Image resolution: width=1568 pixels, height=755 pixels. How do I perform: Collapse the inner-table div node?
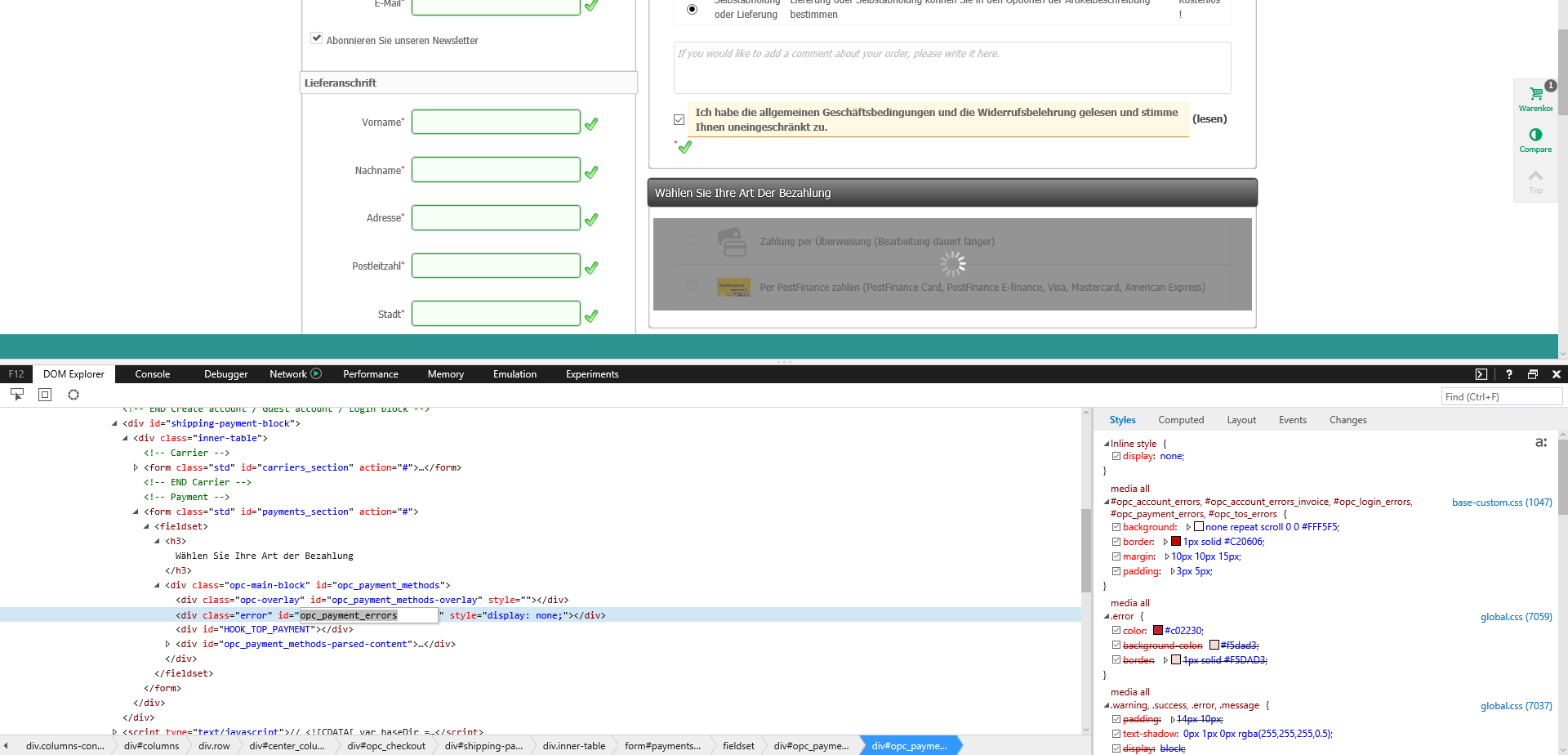(x=125, y=438)
